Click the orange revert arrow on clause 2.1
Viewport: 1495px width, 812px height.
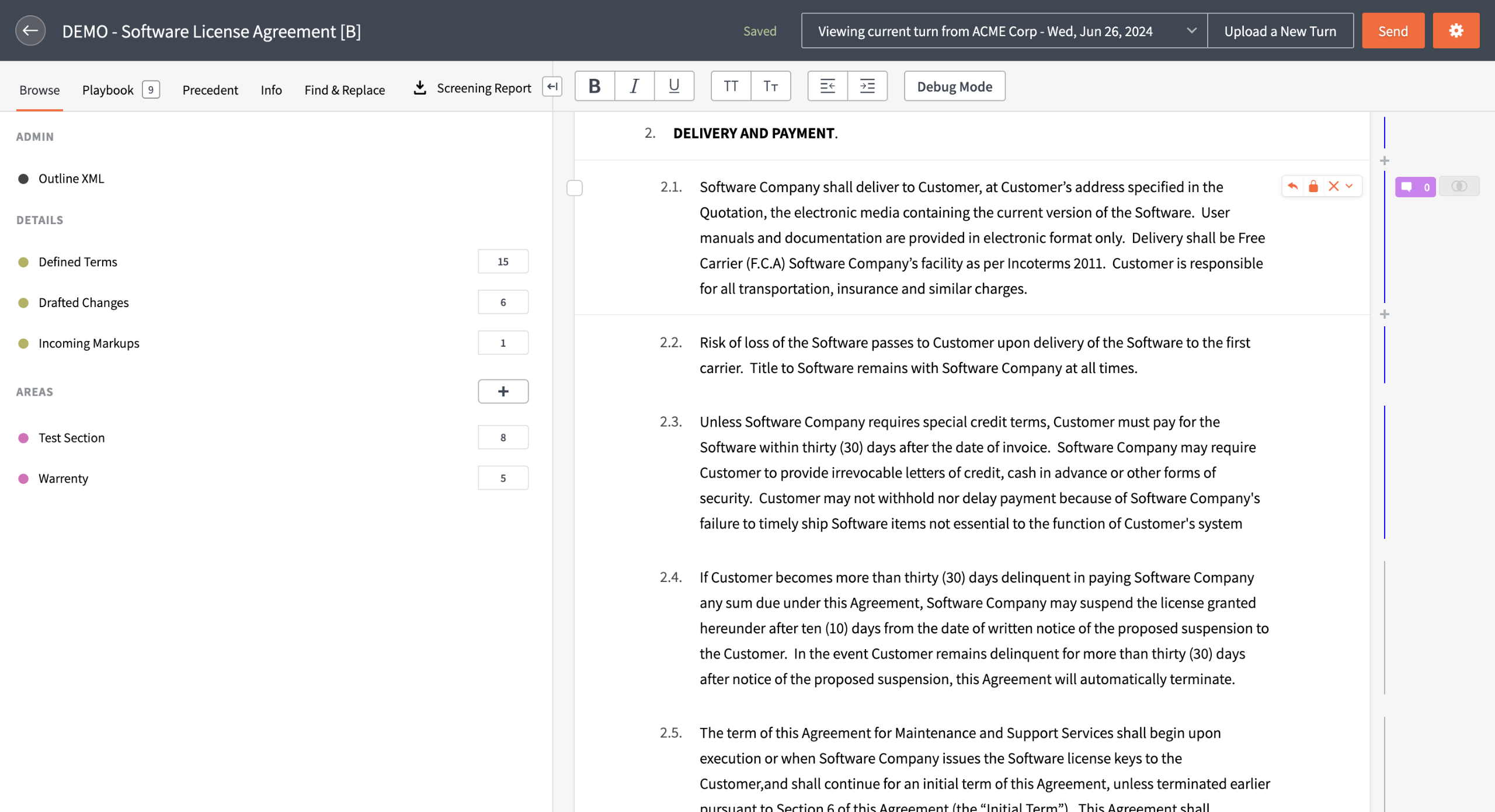[x=1292, y=186]
